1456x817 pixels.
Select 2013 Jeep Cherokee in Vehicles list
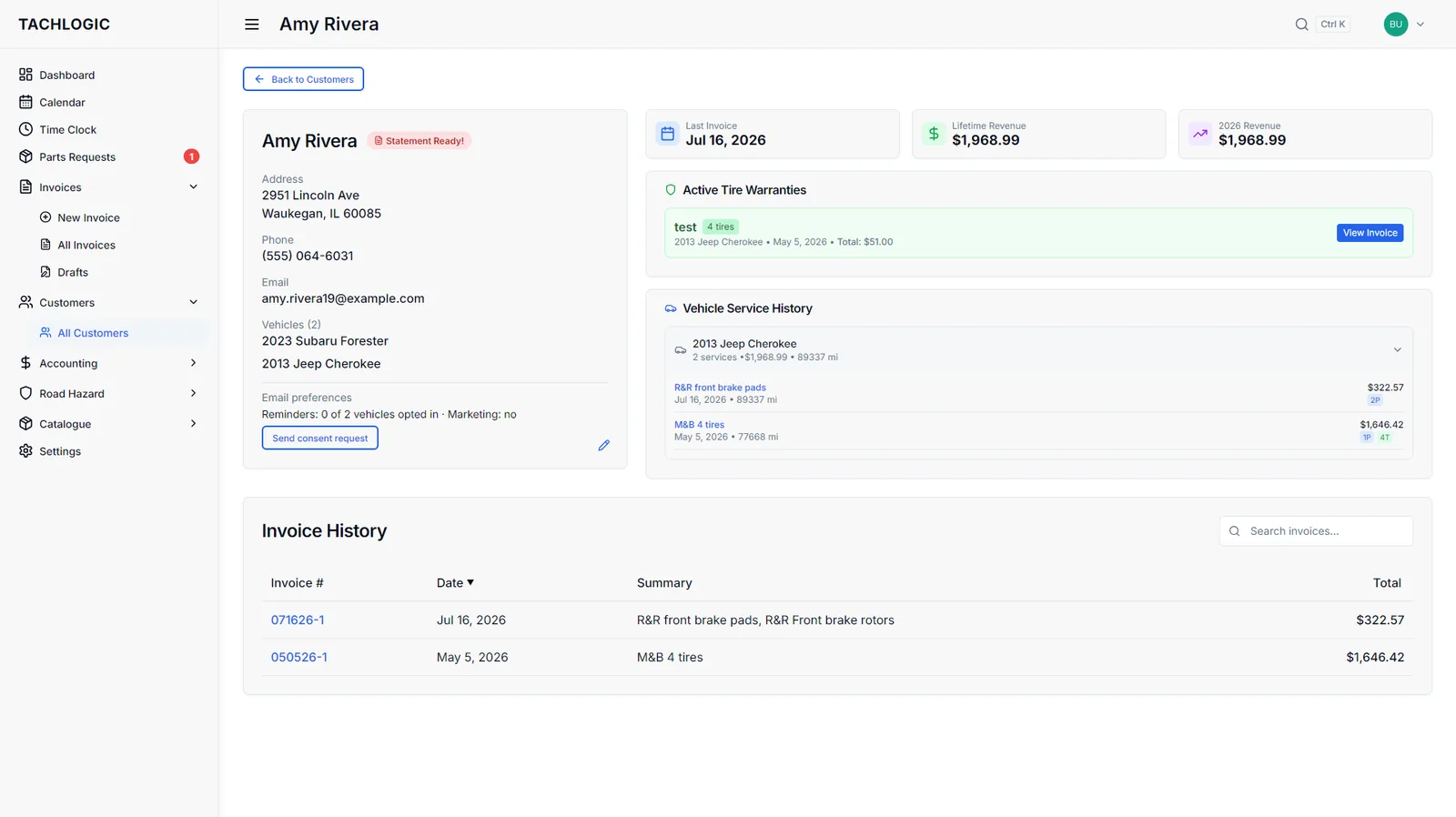[x=321, y=364]
